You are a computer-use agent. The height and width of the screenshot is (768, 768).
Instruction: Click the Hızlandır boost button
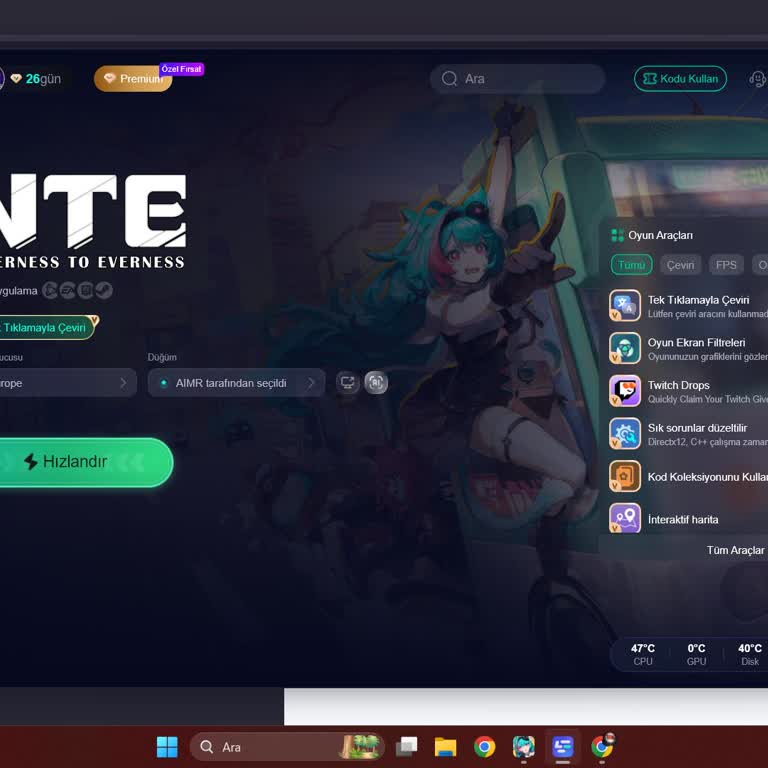tap(86, 462)
